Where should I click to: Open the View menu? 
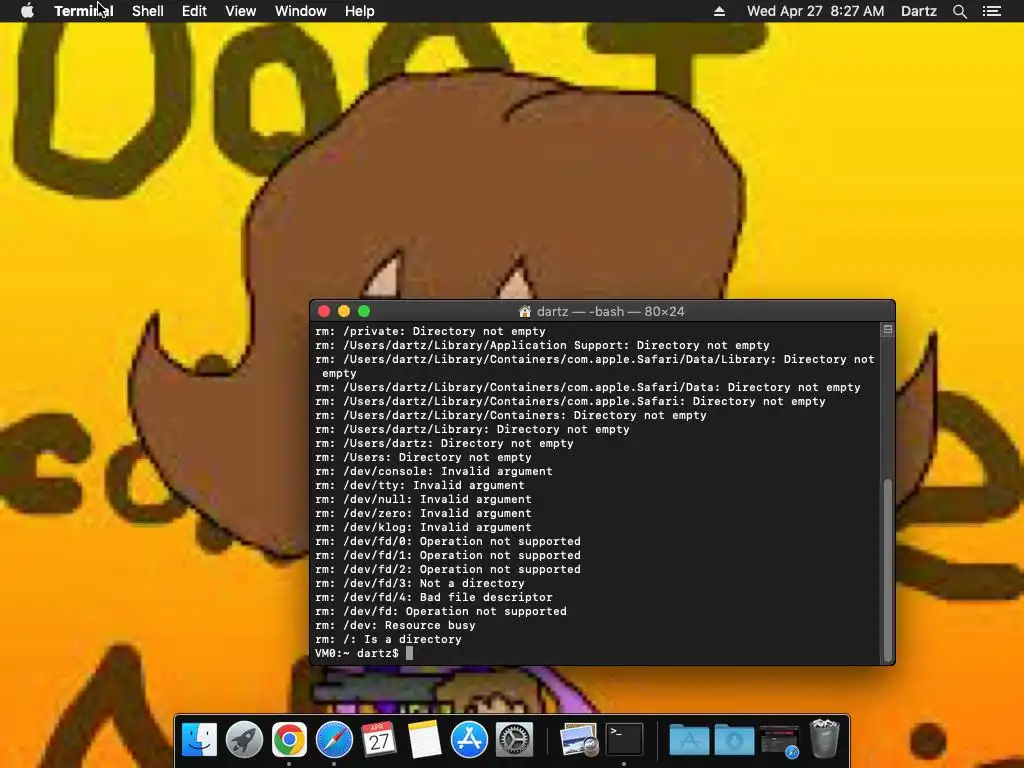point(240,11)
